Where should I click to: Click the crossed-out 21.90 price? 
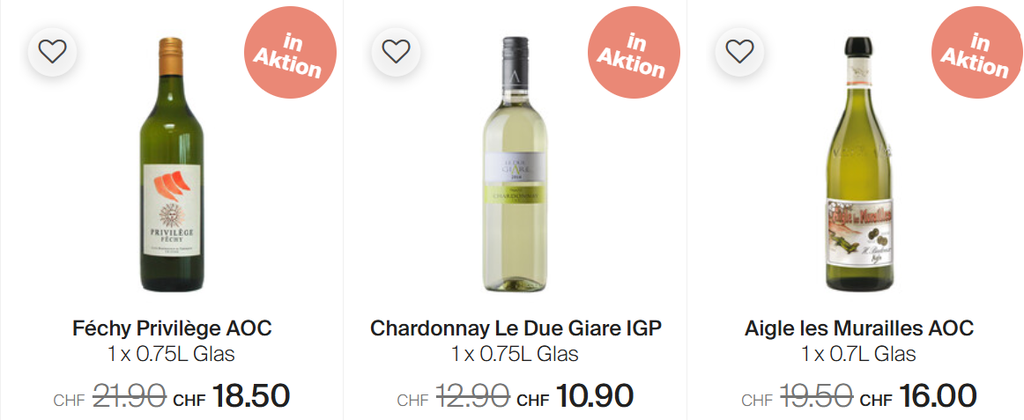pyautogui.click(x=130, y=396)
